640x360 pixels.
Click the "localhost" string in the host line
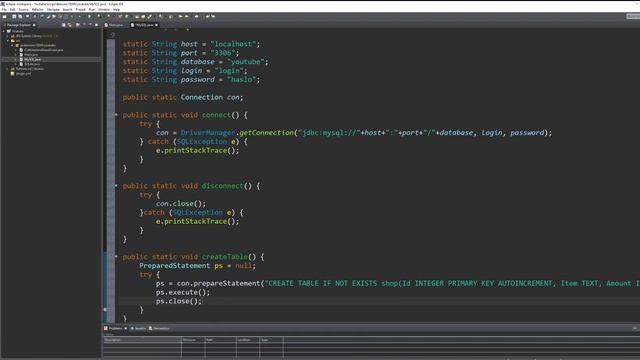click(x=233, y=44)
